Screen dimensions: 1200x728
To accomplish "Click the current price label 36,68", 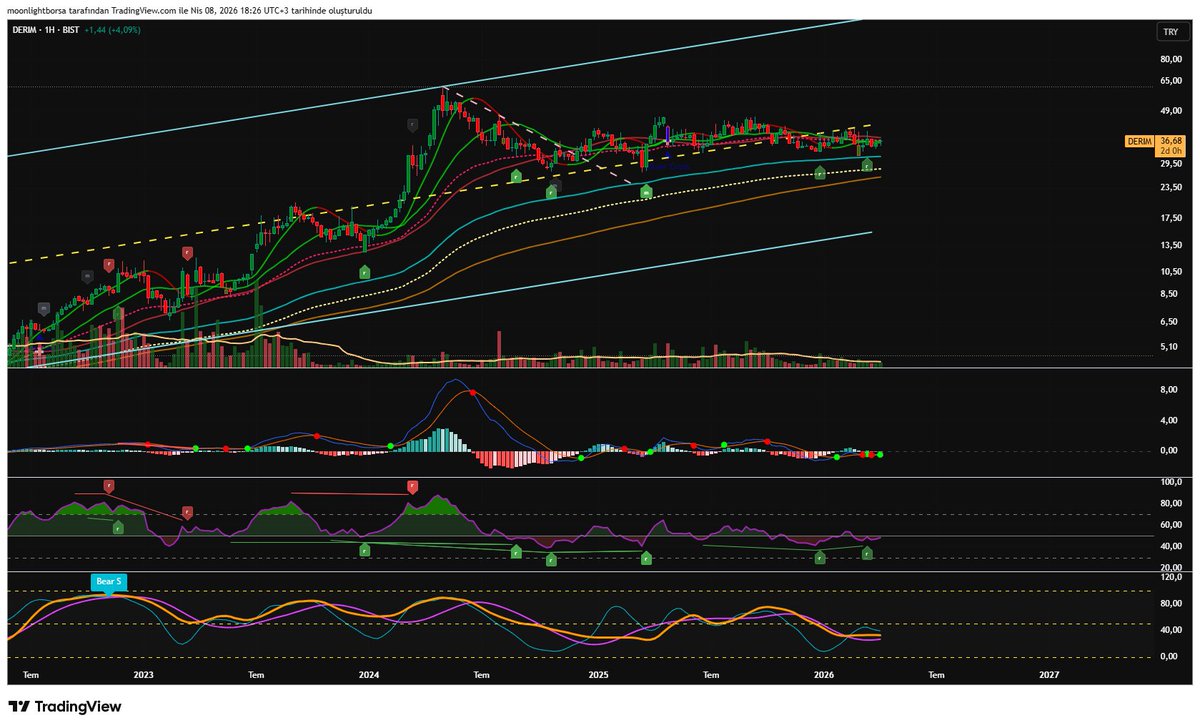I will (x=1170, y=142).
